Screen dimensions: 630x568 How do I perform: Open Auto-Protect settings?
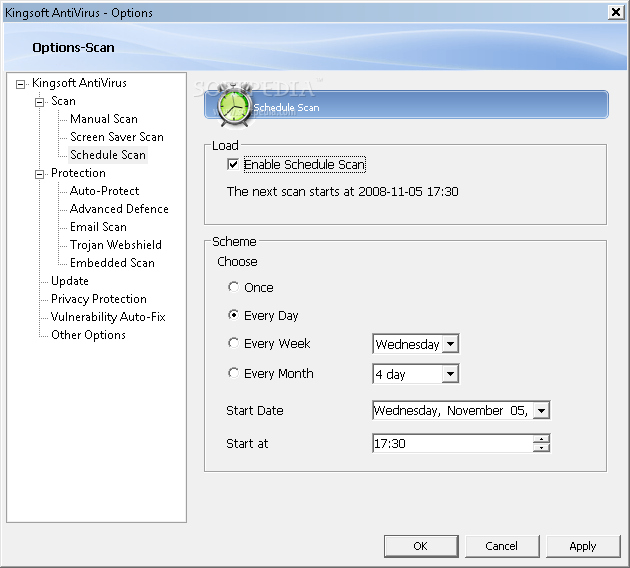pos(104,191)
